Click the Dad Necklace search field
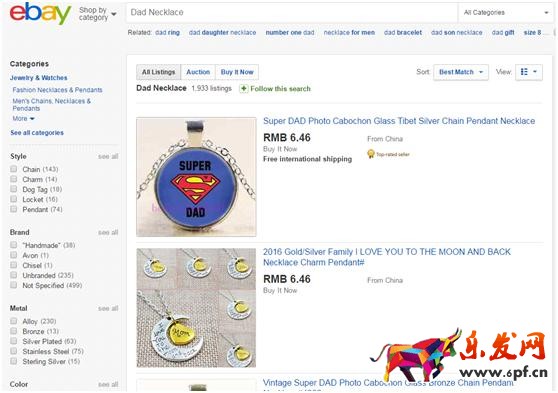The image size is (558, 393). click(292, 12)
